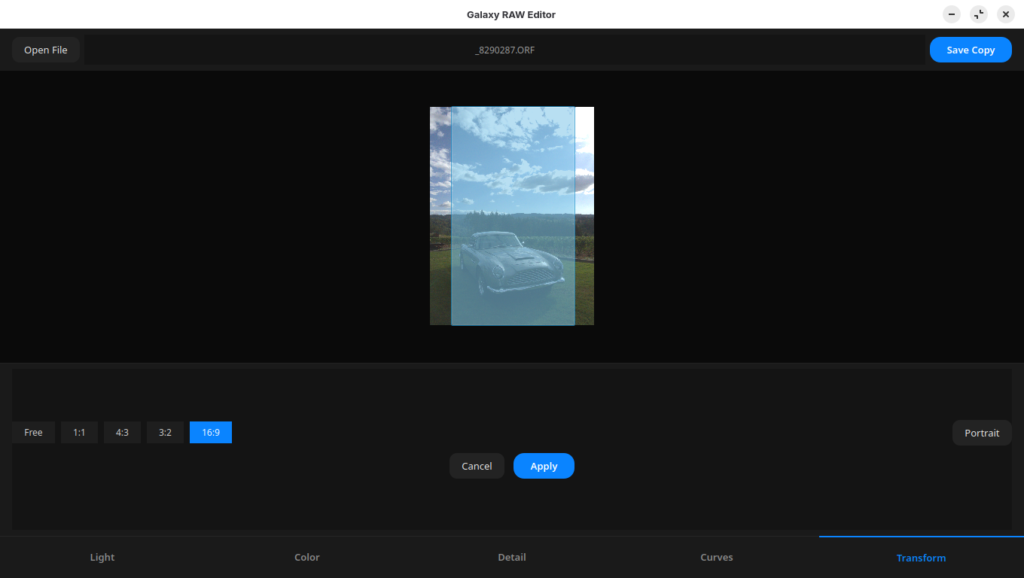This screenshot has width=1024, height=578.
Task: Select the Free crop ratio
Action: click(x=33, y=432)
